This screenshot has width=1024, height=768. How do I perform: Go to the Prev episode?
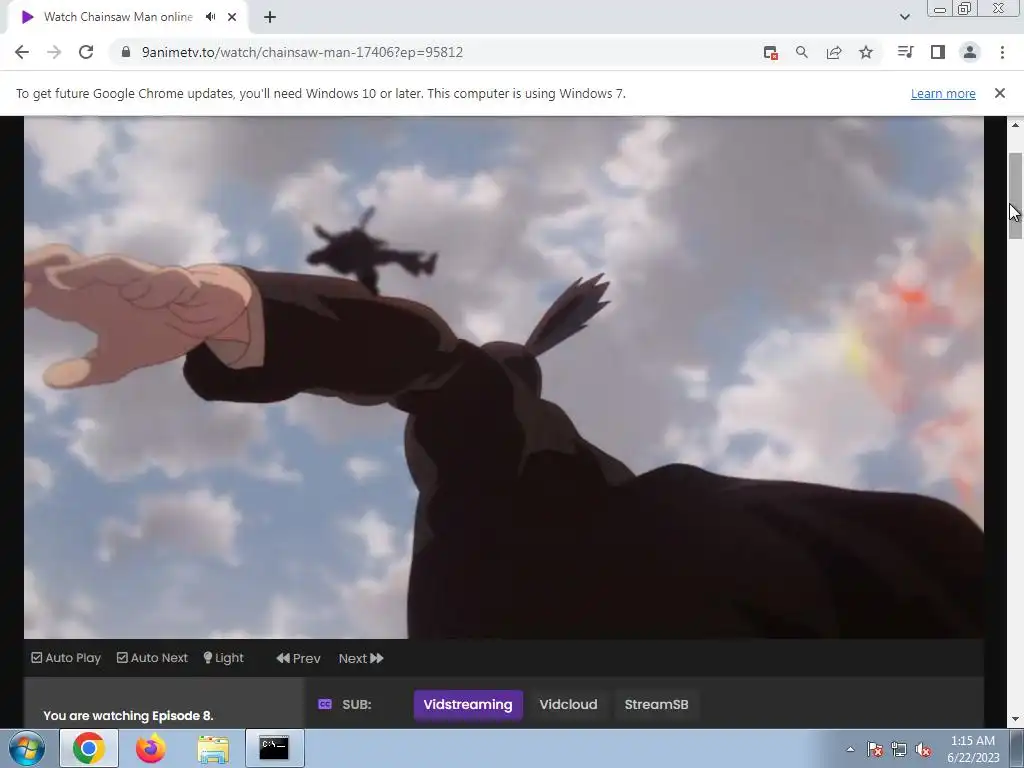(298, 658)
